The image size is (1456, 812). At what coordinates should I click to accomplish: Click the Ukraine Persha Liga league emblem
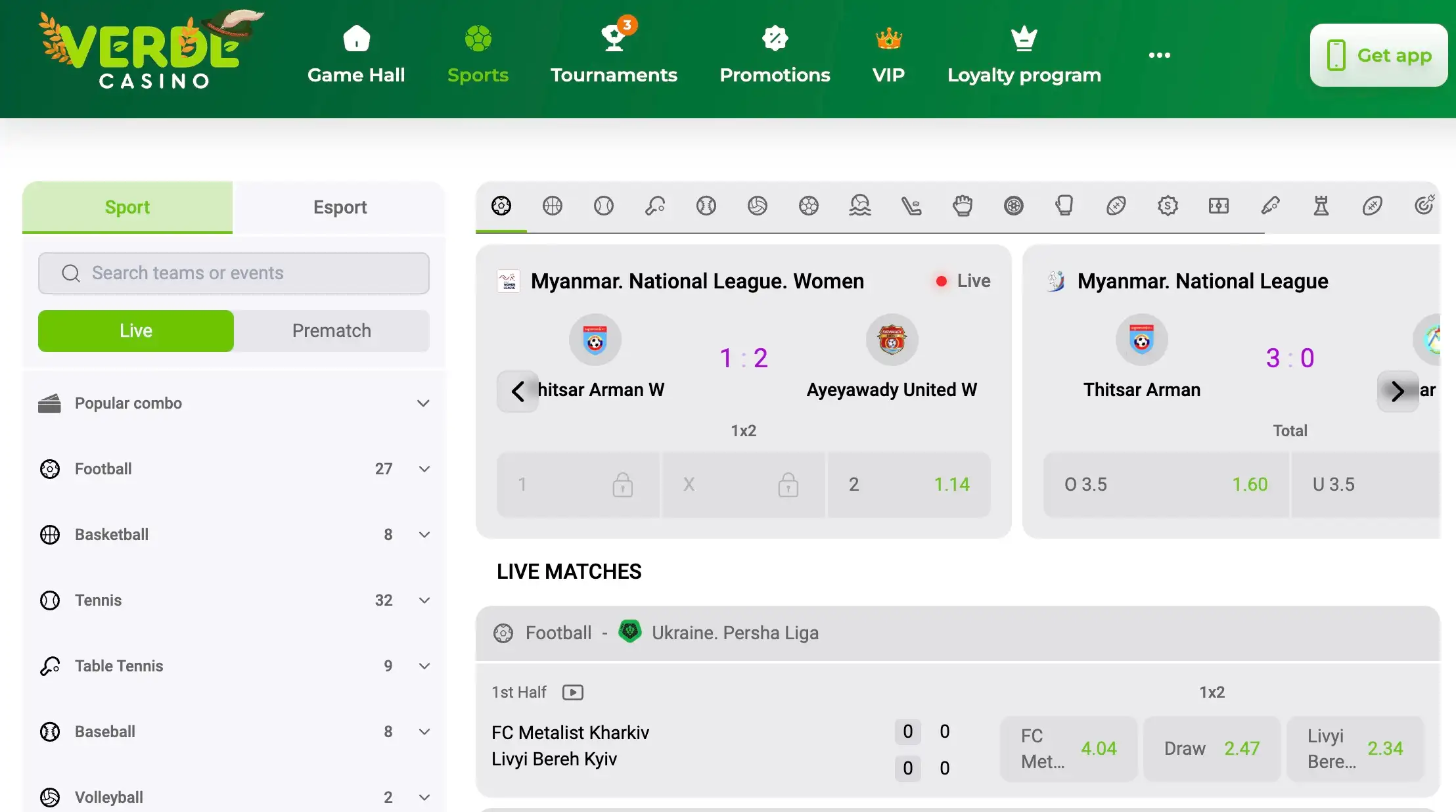coord(630,632)
